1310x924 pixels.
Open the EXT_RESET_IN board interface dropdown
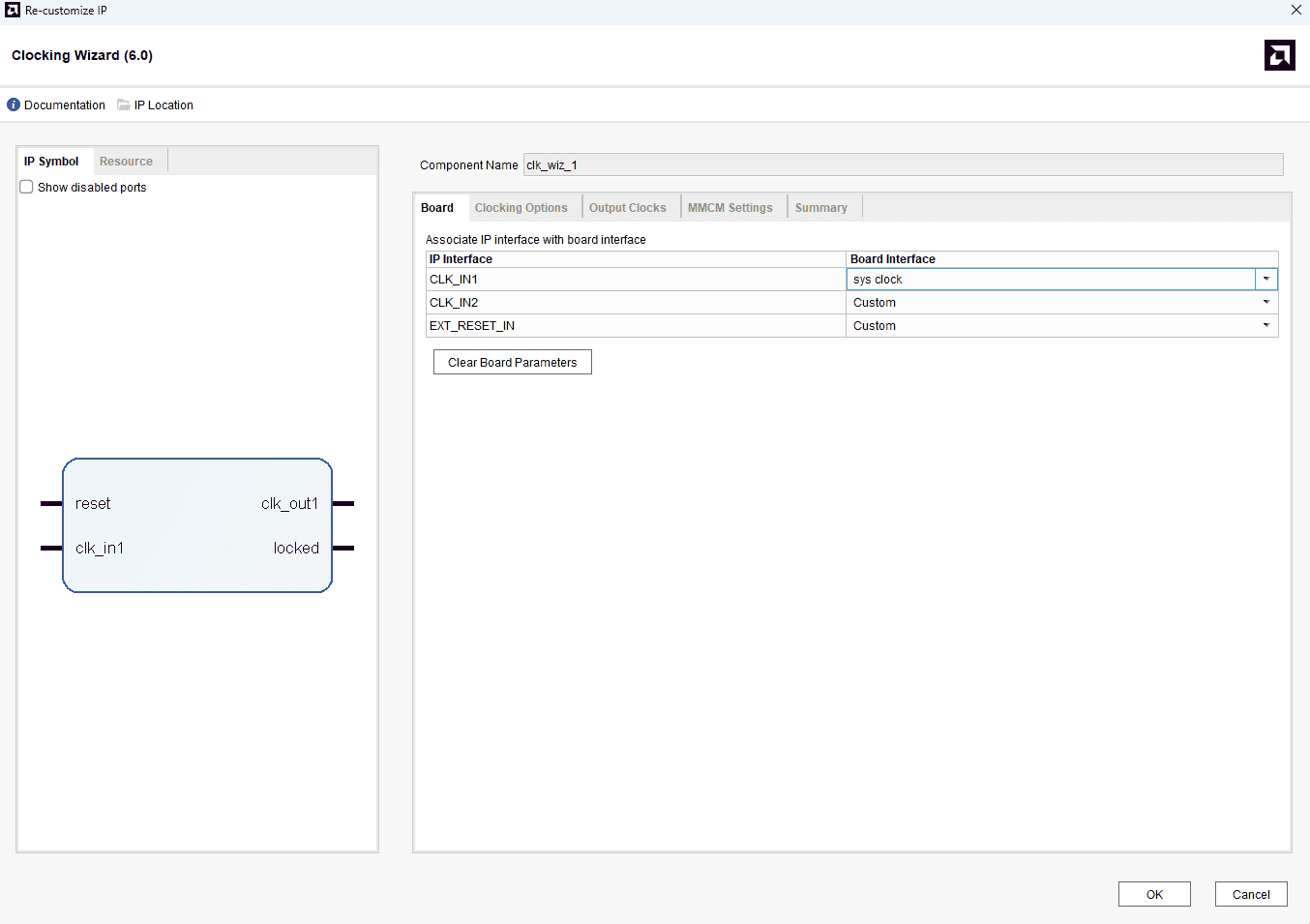coord(1265,325)
